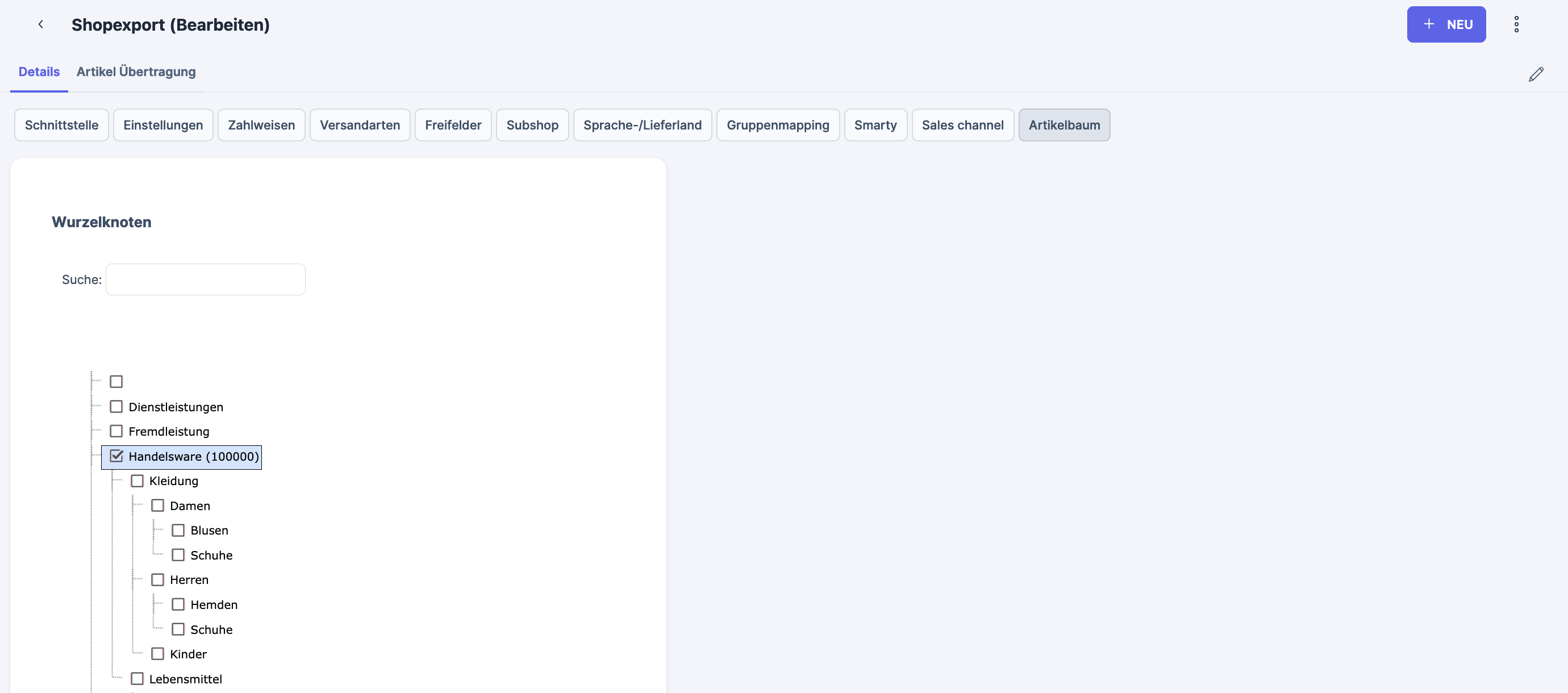This screenshot has height=693, width=1568.
Task: Go to Zahlweisen section
Action: coord(261,126)
